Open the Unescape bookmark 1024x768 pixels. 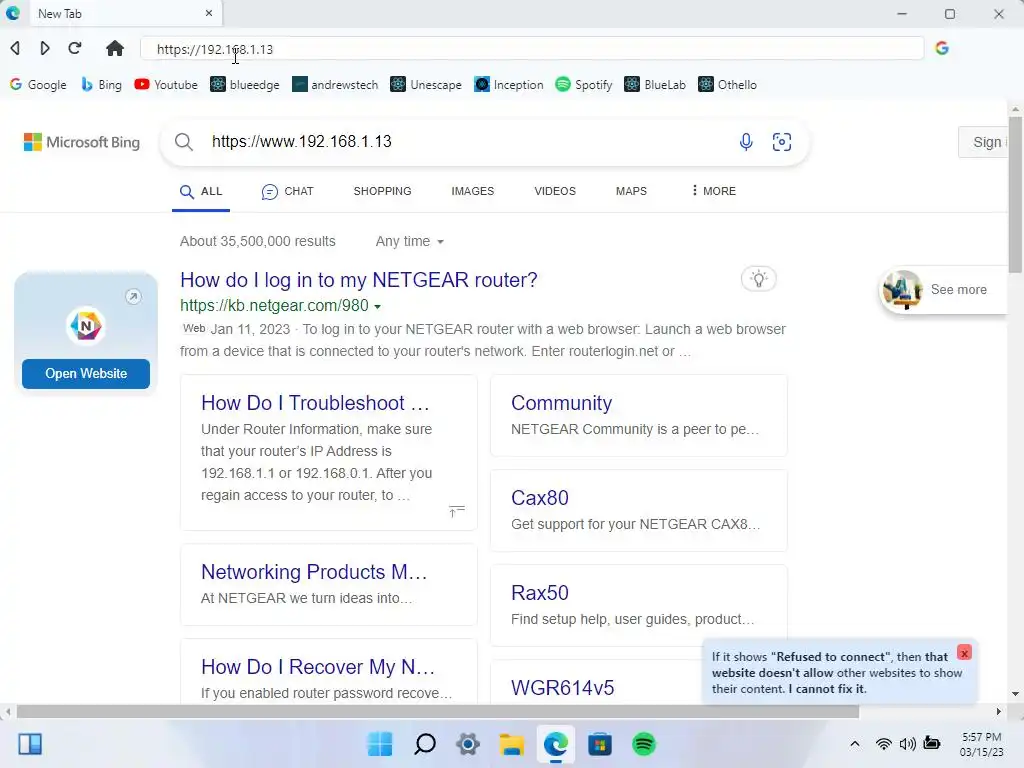click(426, 84)
